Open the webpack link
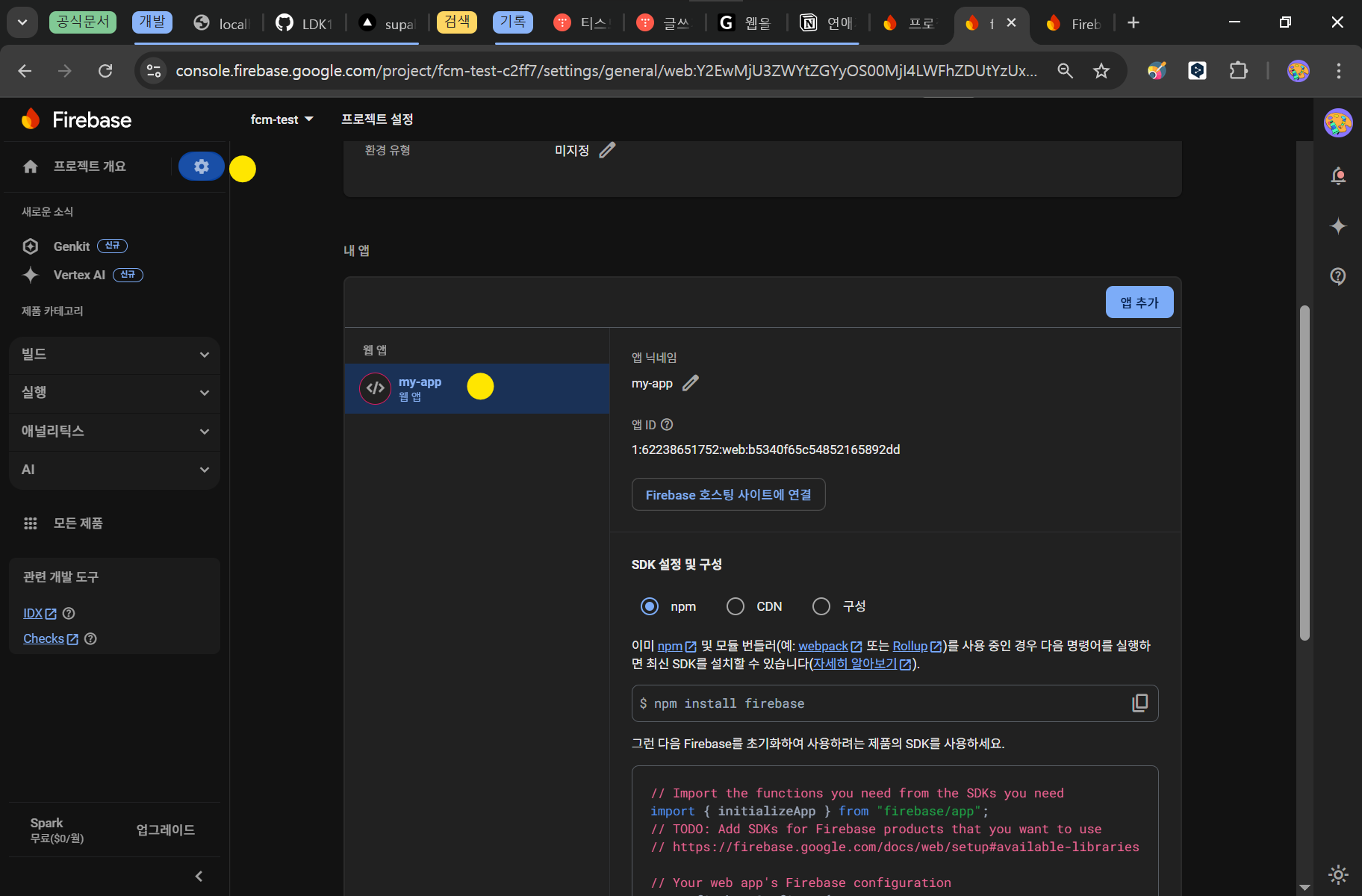The image size is (1362, 896). [x=830, y=646]
